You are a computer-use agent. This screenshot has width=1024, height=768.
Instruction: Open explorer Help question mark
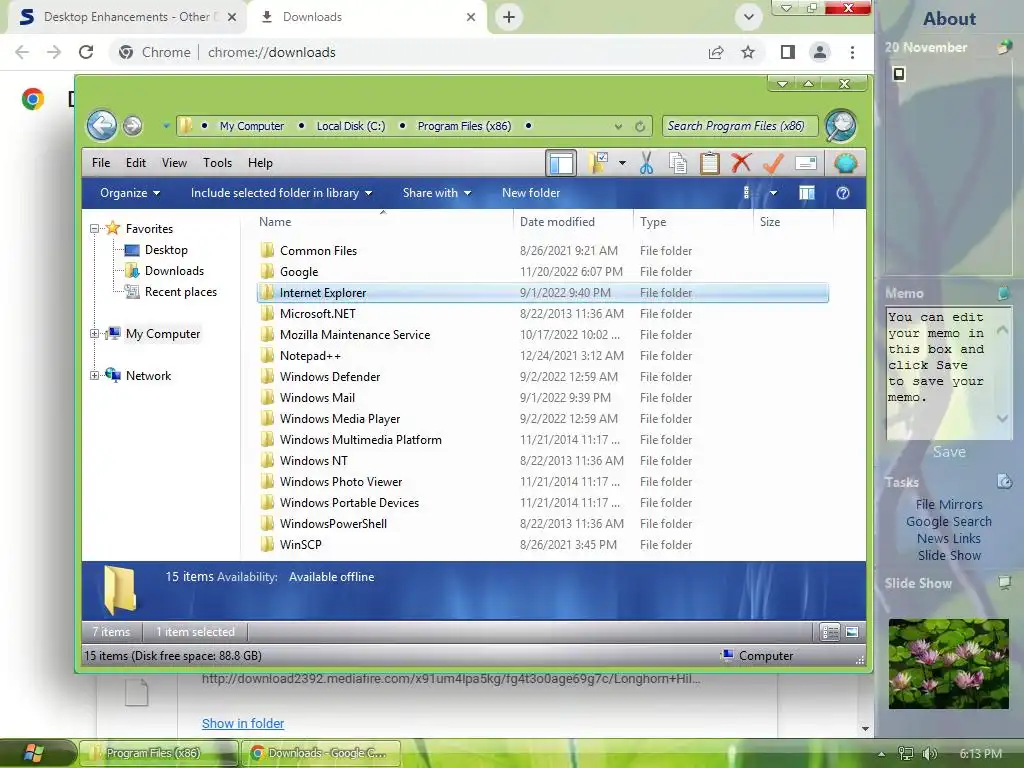click(843, 193)
